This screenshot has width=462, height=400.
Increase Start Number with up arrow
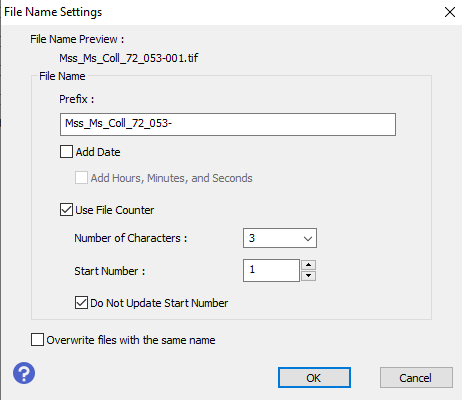(308, 265)
